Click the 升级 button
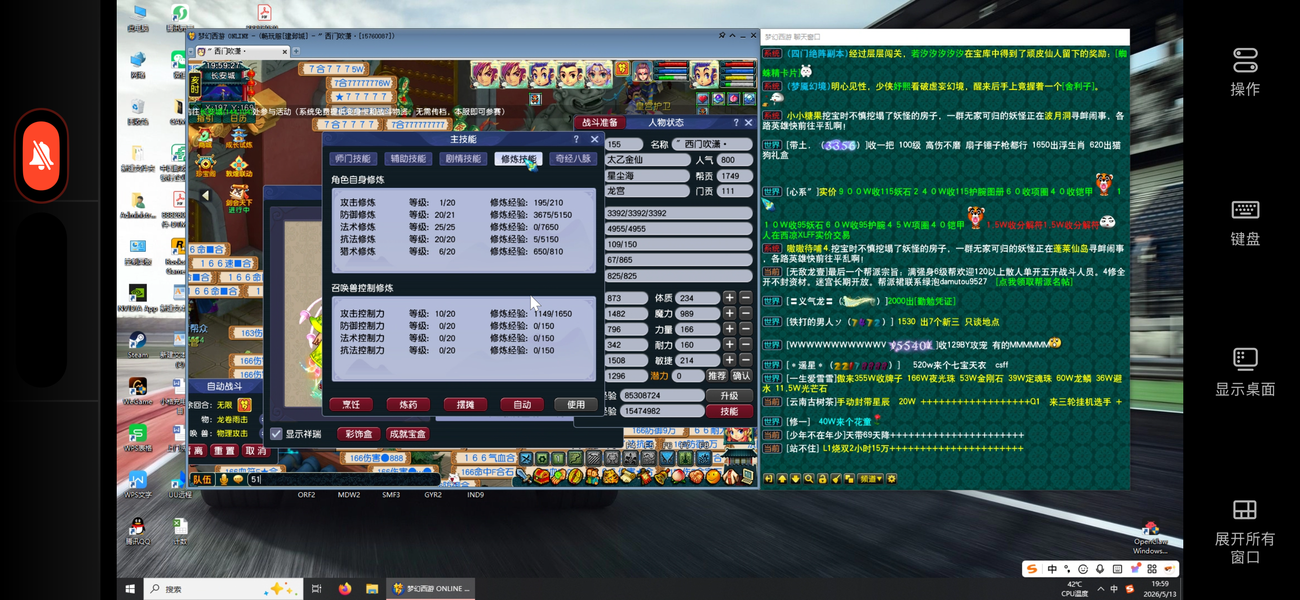This screenshot has width=1300, height=600. coord(729,396)
